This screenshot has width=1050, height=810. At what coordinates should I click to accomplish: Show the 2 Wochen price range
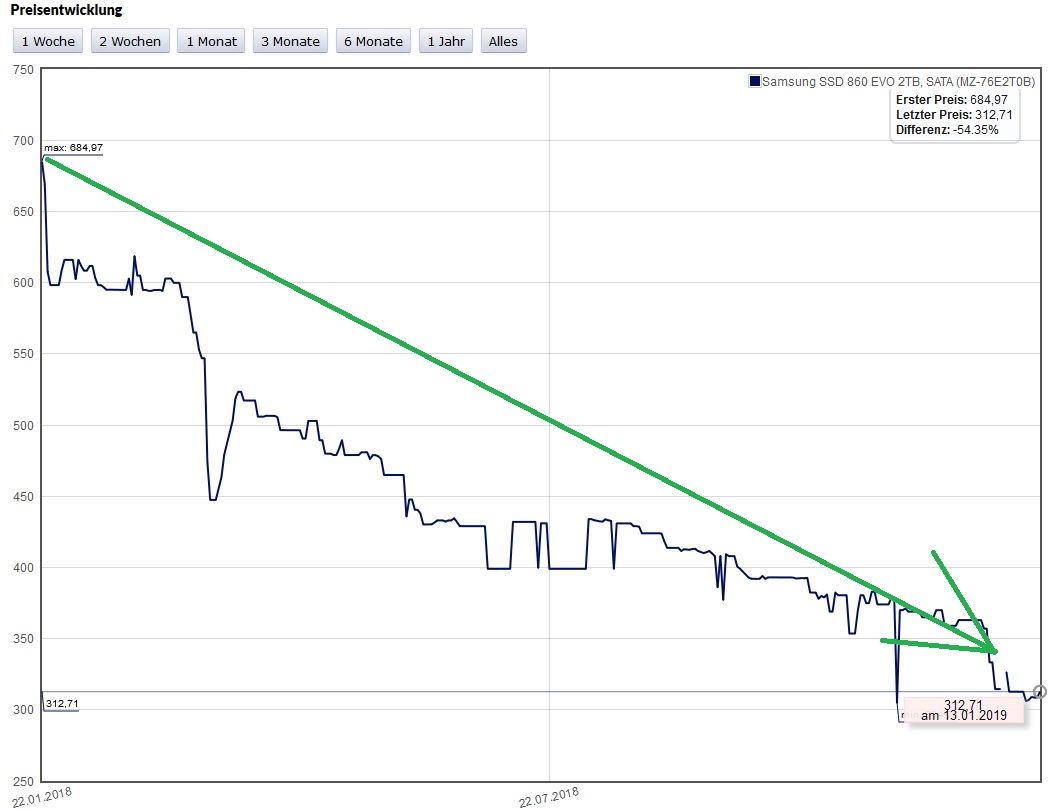point(130,41)
